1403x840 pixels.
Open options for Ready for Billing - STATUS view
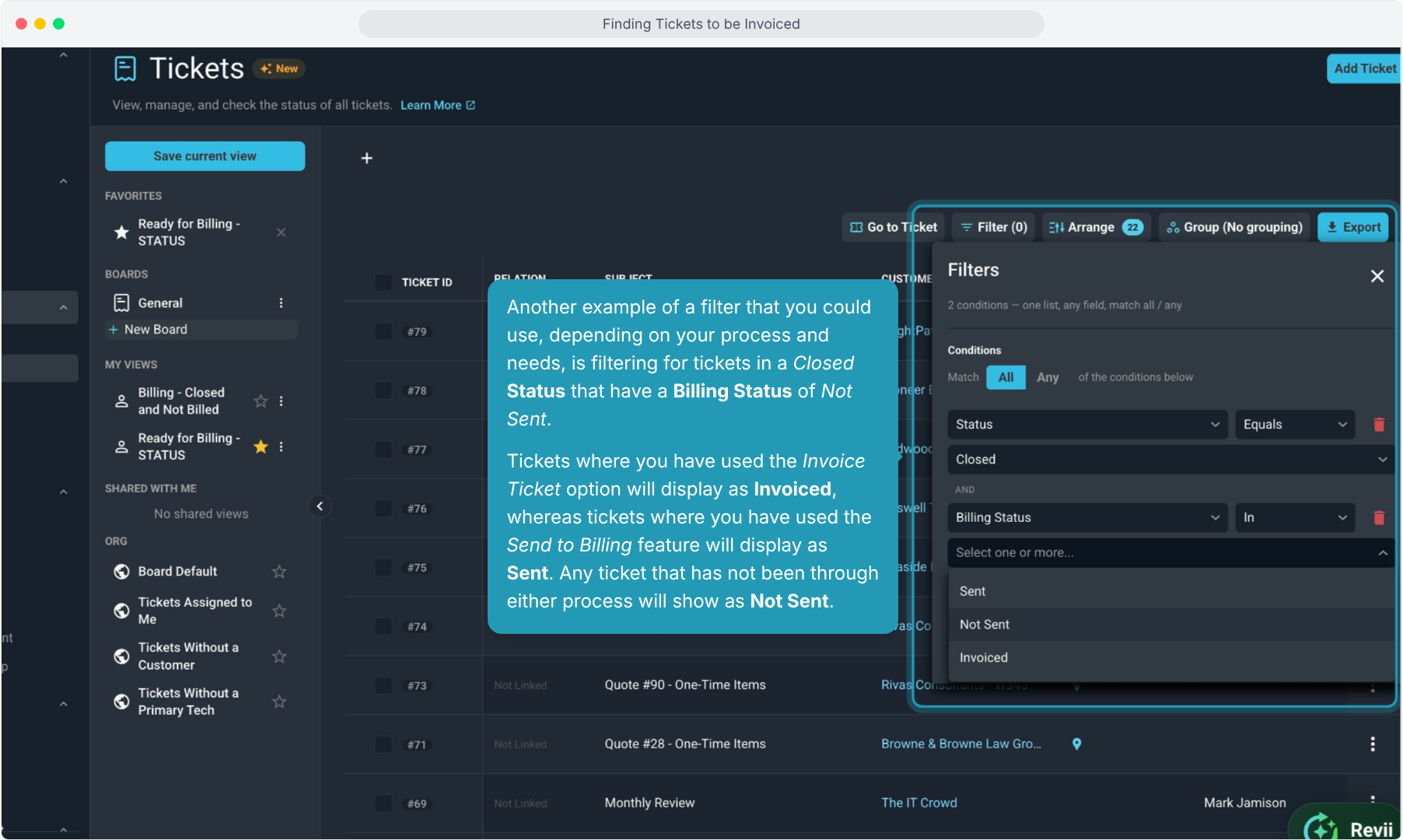(281, 446)
